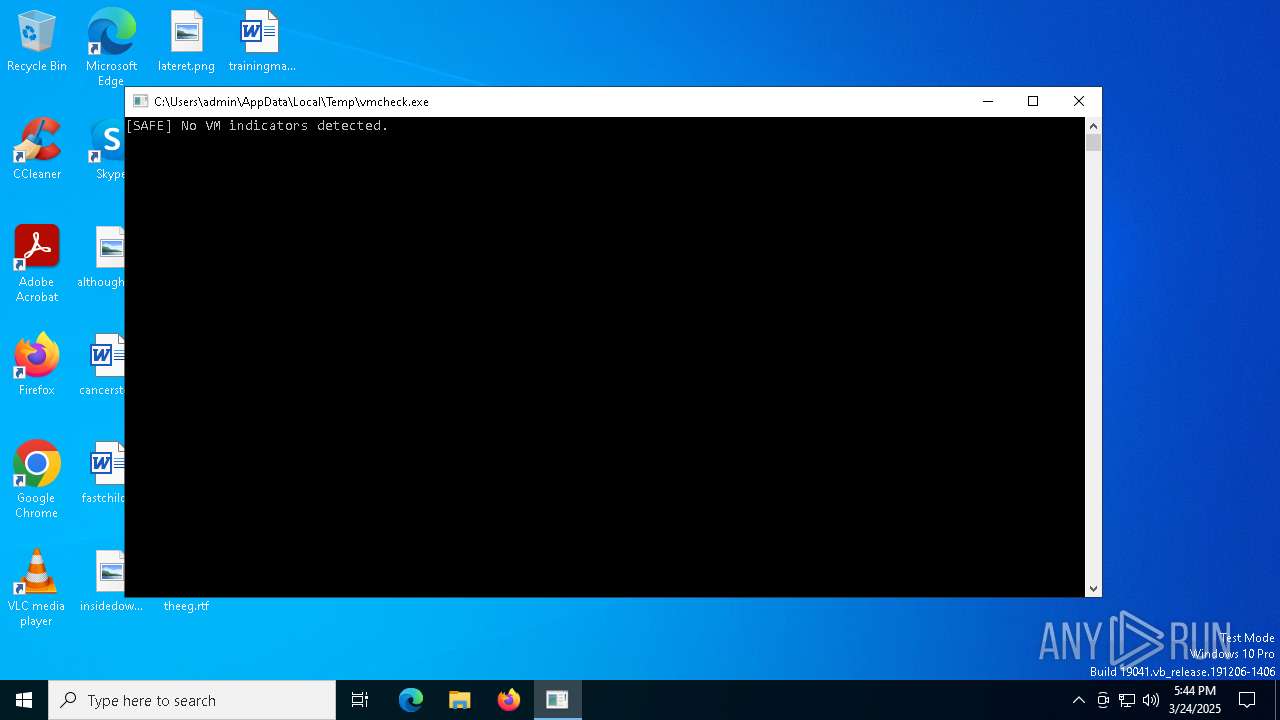
Task: Click the '[SAFE] No VM indicators detected.' output line
Action: click(257, 126)
